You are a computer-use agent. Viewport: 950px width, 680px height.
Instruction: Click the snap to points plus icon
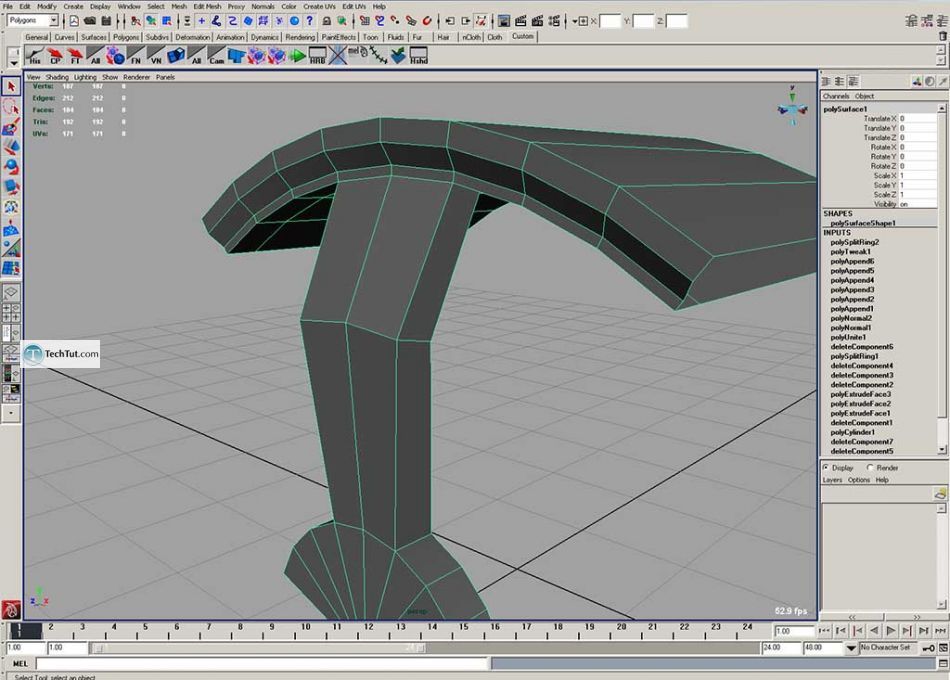point(201,21)
